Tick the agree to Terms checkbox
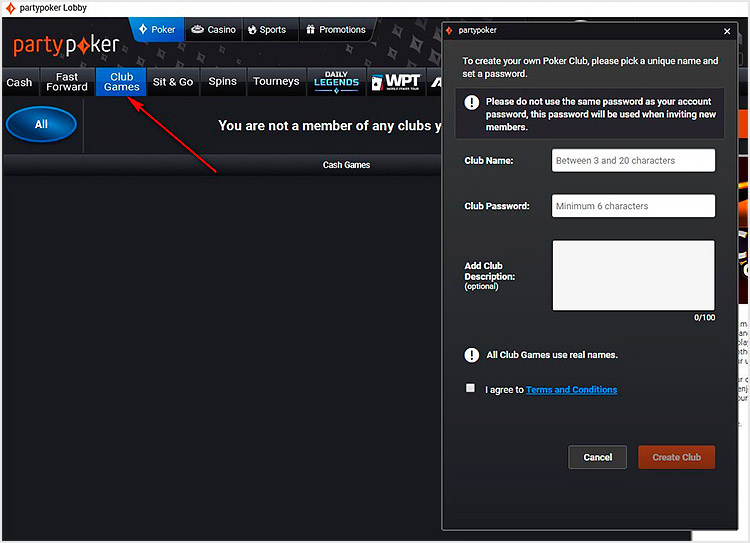The height and width of the screenshot is (543, 750). point(471,388)
